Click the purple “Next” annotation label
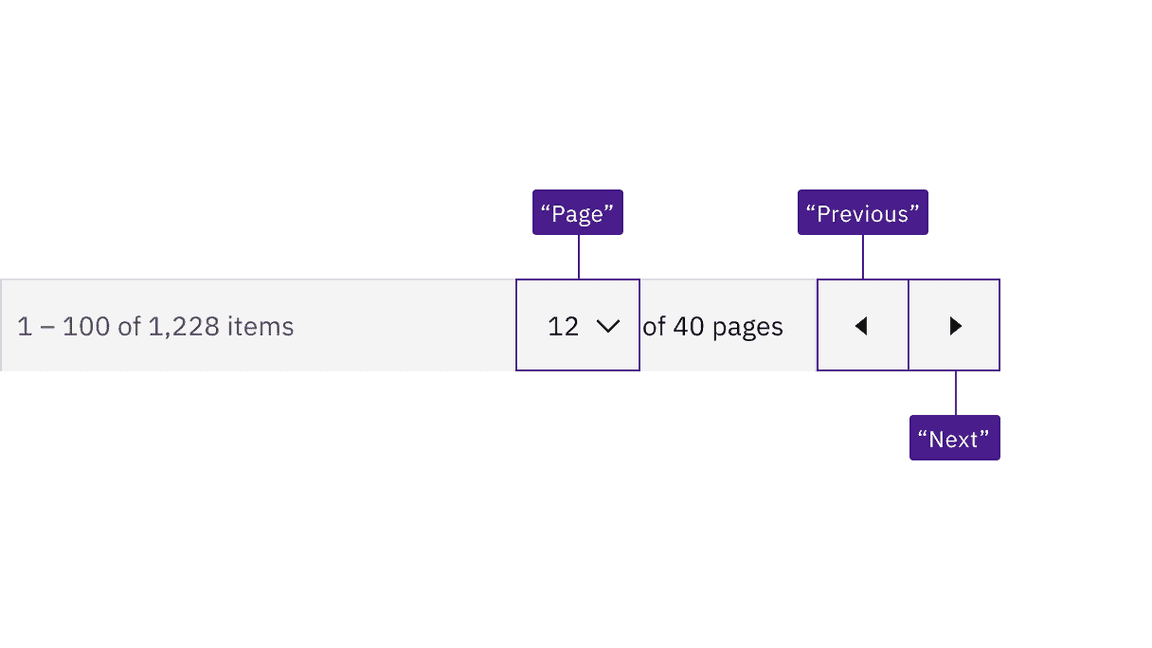This screenshot has width=1152, height=648. (954, 437)
